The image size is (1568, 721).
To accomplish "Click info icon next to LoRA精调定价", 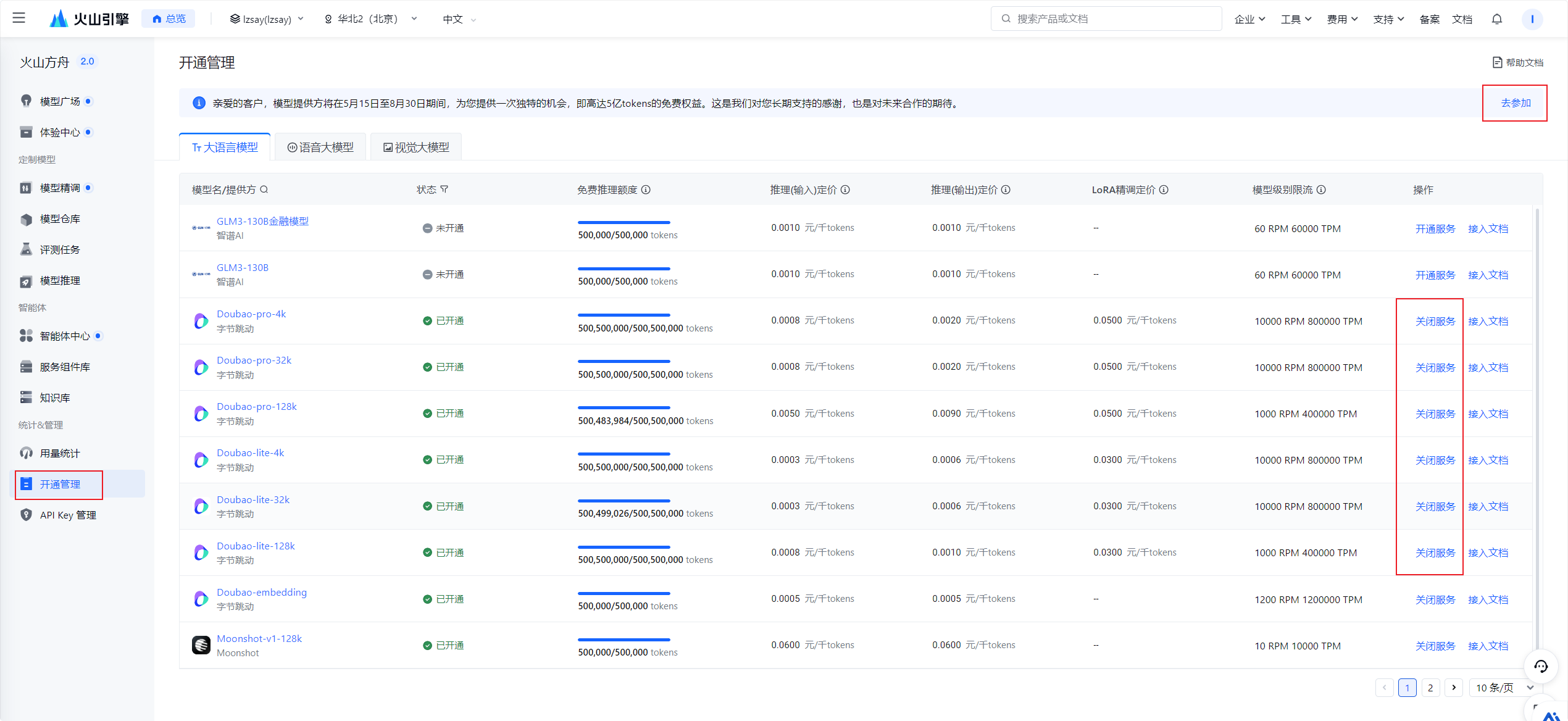I will (1164, 190).
